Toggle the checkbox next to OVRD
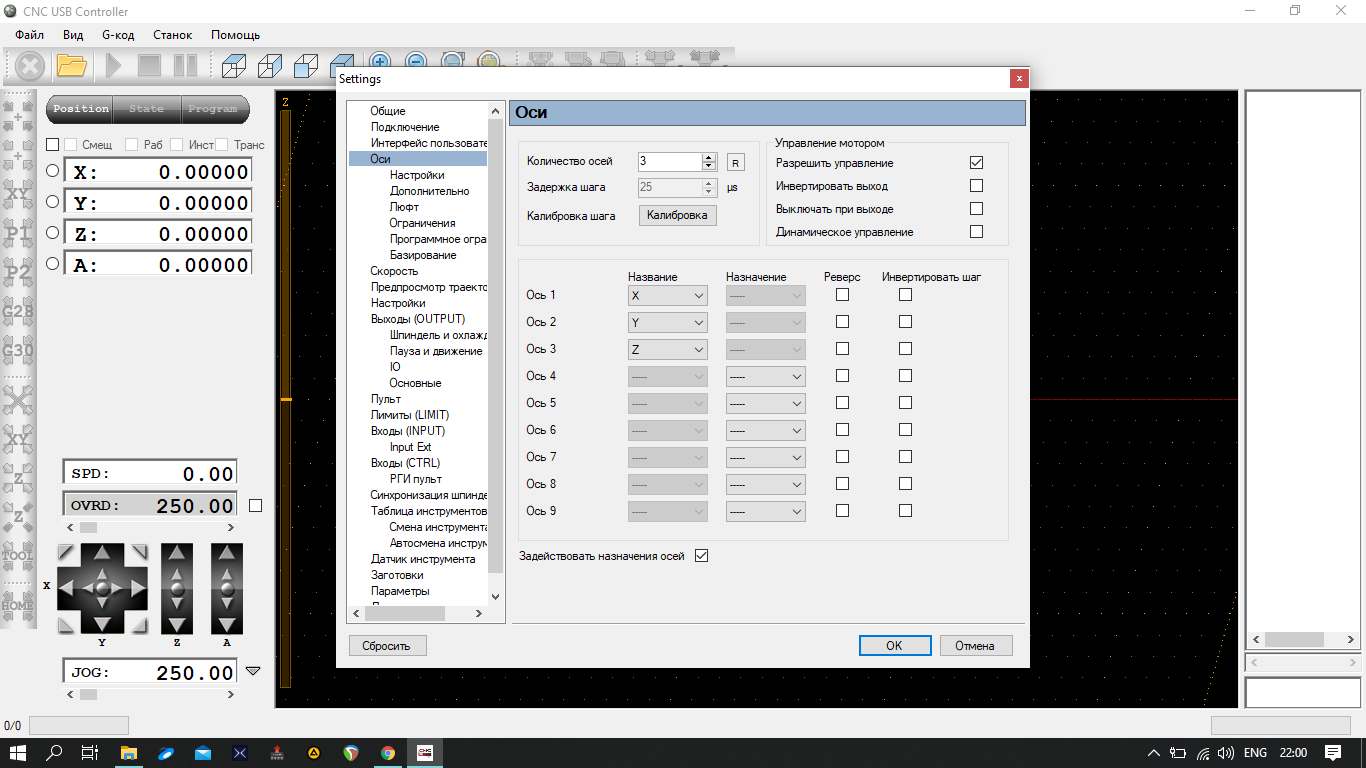 (255, 506)
